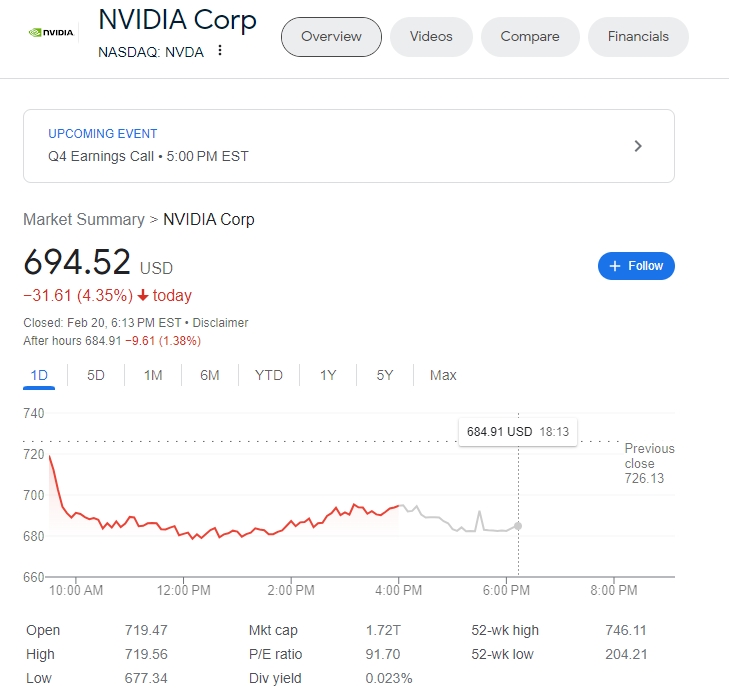Click the Market Summary breadcrumb link
This screenshot has height=694, width=729.
point(84,219)
